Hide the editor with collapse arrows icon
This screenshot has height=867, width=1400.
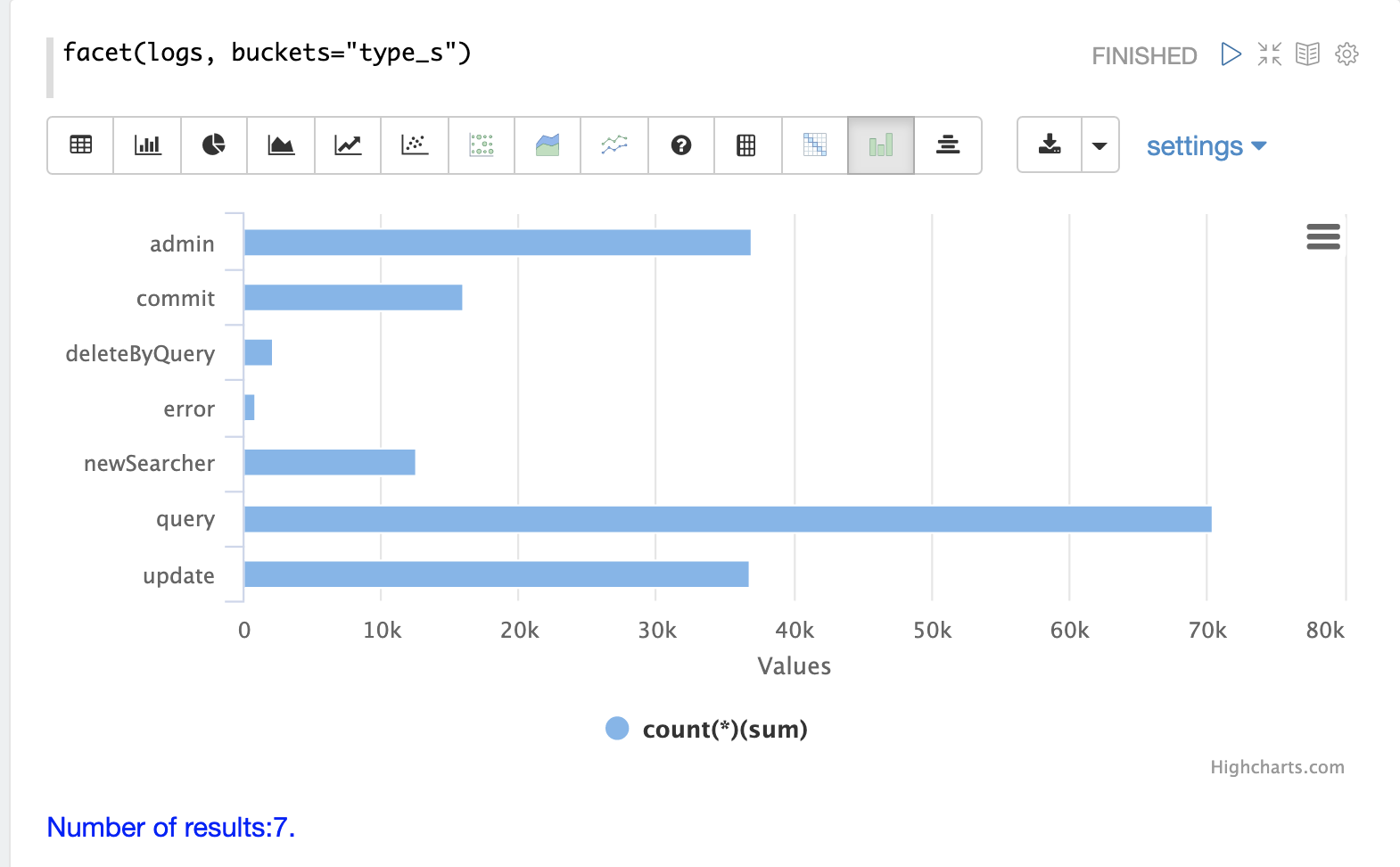[1269, 54]
